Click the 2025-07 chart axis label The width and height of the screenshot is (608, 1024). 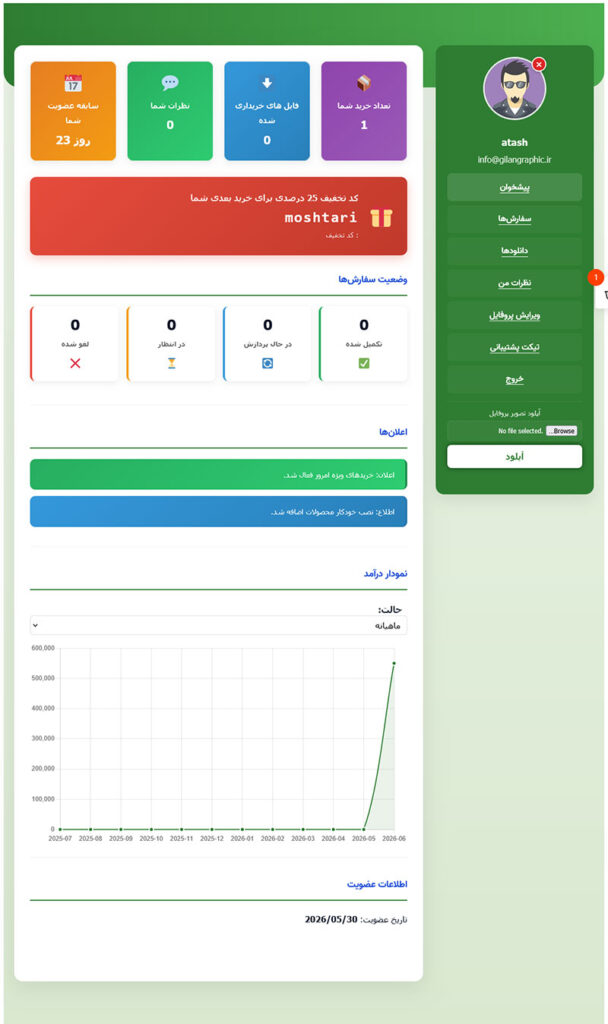click(60, 839)
